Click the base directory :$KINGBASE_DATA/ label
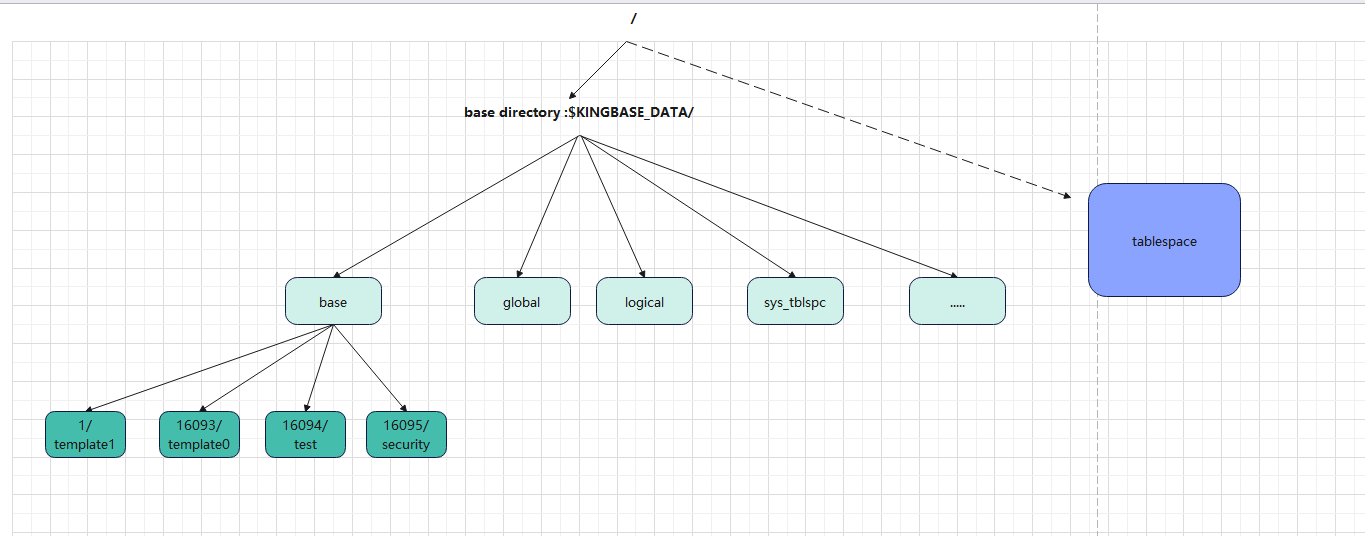This screenshot has height=536, width=1365. (579, 112)
